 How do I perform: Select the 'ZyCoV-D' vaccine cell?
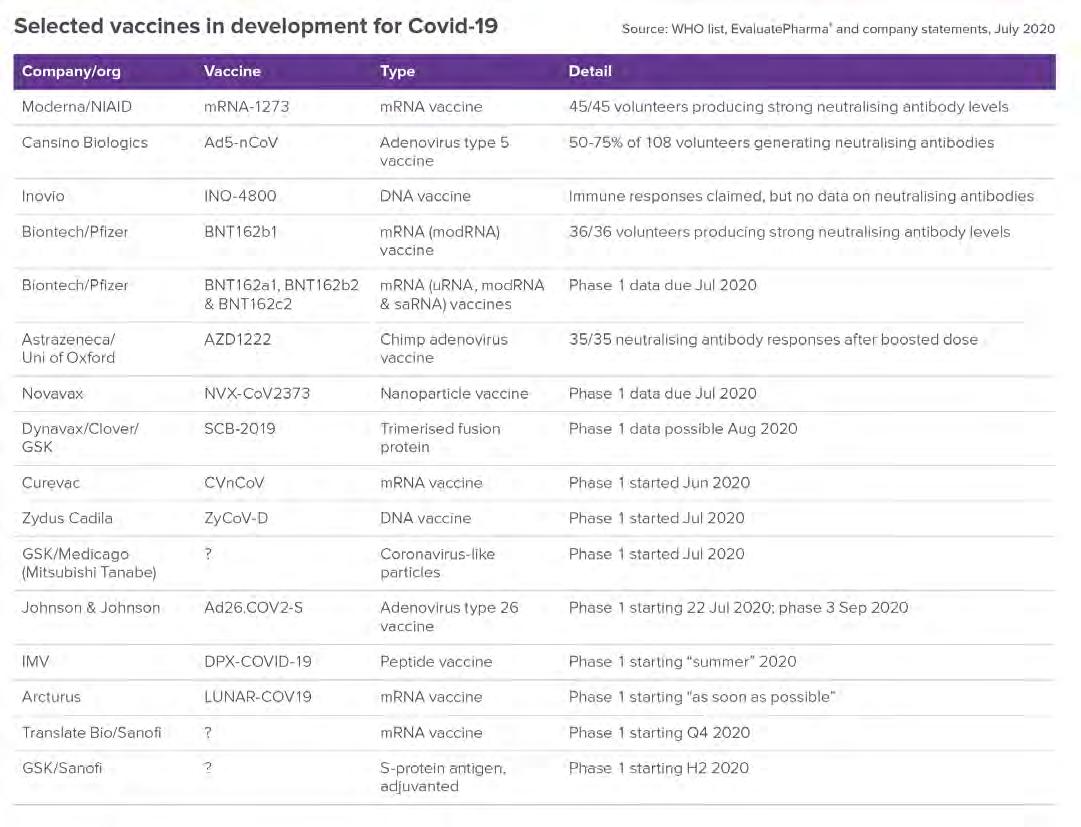(236, 518)
